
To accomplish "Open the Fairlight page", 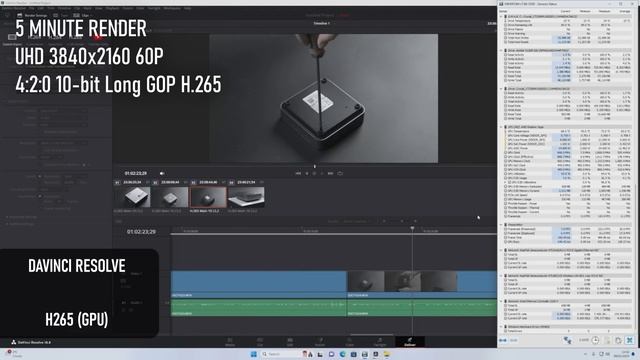I will (380, 342).
